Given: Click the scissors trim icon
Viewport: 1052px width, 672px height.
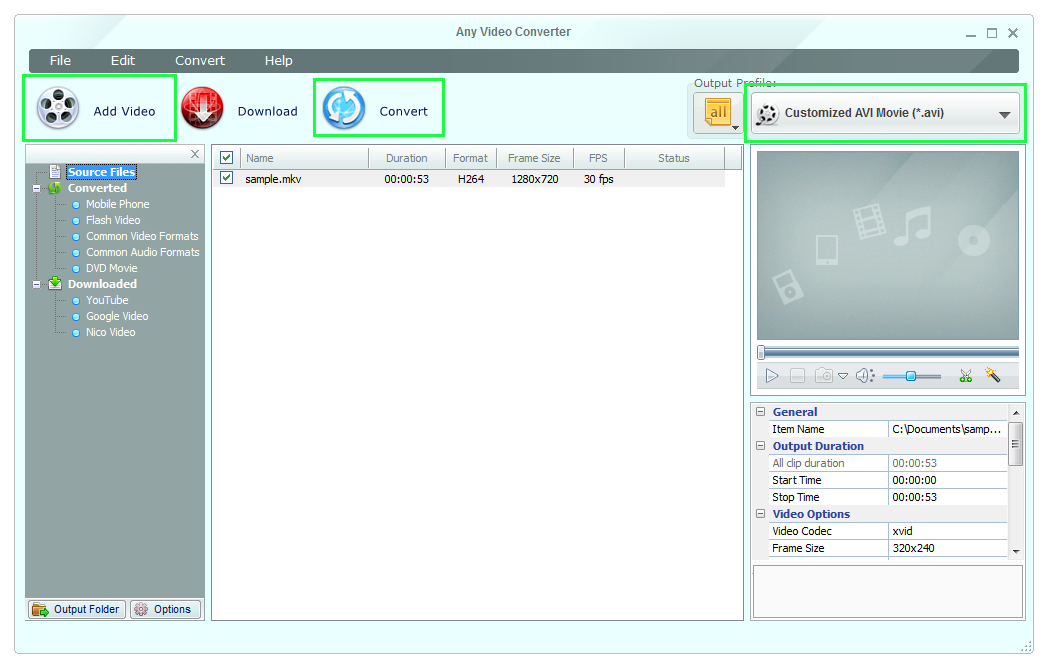Looking at the screenshot, I should 966,375.
